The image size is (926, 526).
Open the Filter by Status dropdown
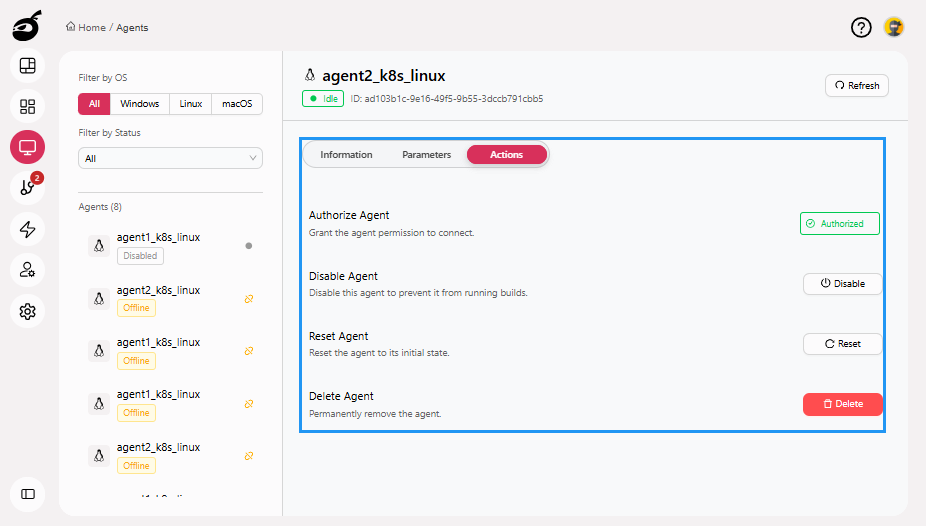click(x=170, y=158)
